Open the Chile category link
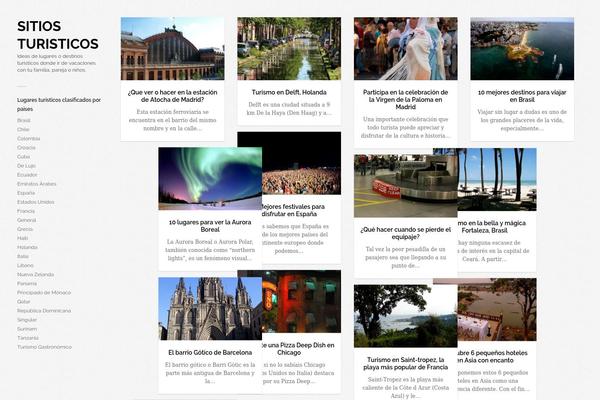The width and height of the screenshot is (600, 400). [x=23, y=129]
